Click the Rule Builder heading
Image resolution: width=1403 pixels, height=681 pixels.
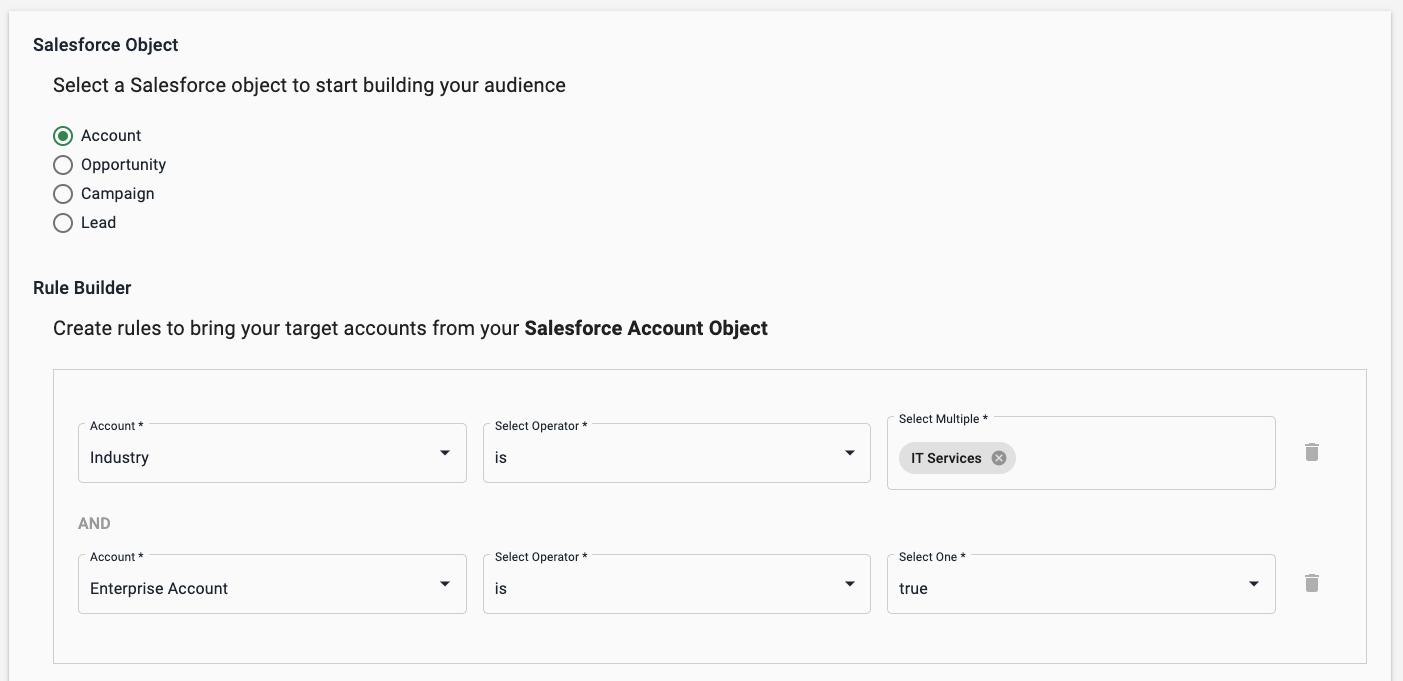[82, 288]
